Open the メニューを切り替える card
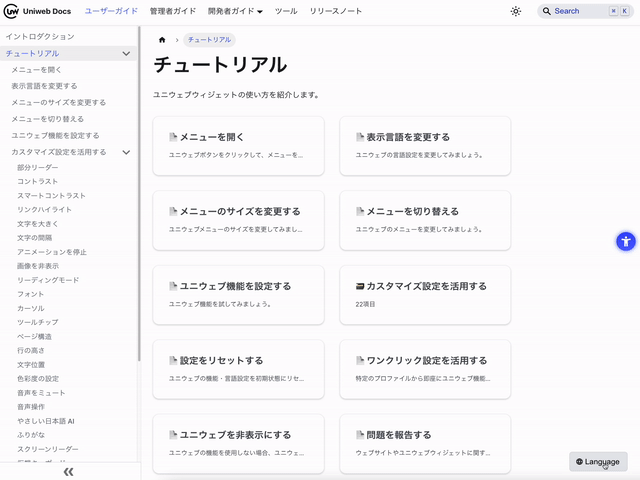Viewport: 640px width, 480px height. [425, 220]
